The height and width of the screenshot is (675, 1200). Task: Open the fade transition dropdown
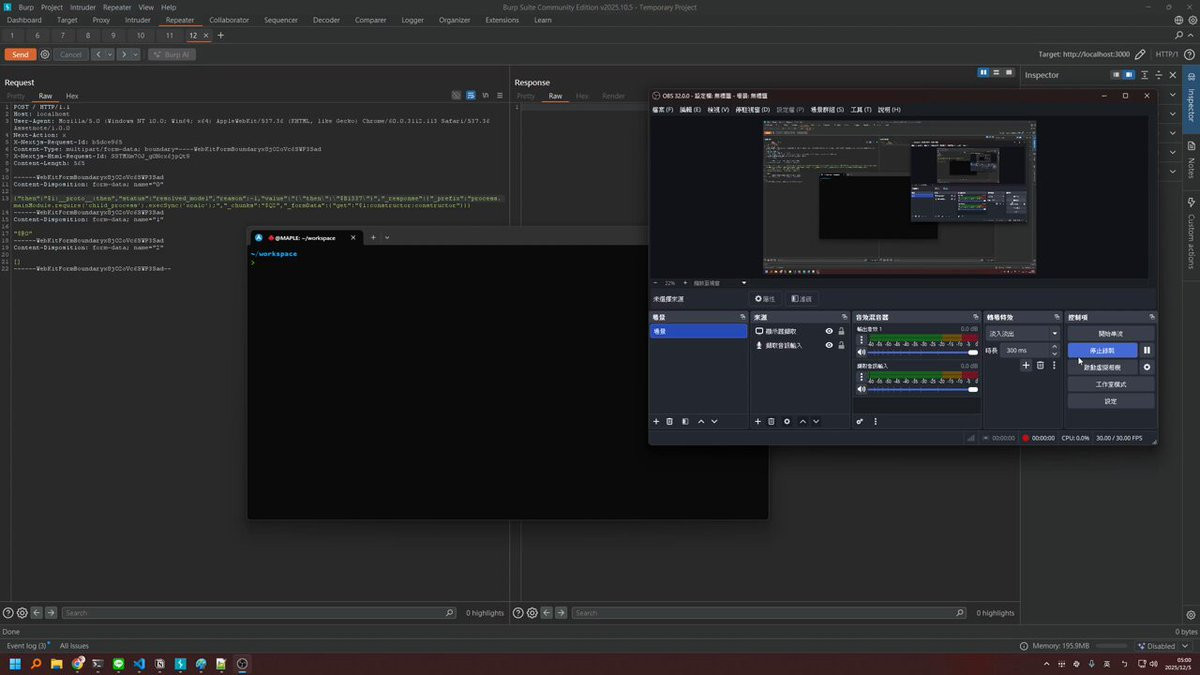click(x=1022, y=333)
